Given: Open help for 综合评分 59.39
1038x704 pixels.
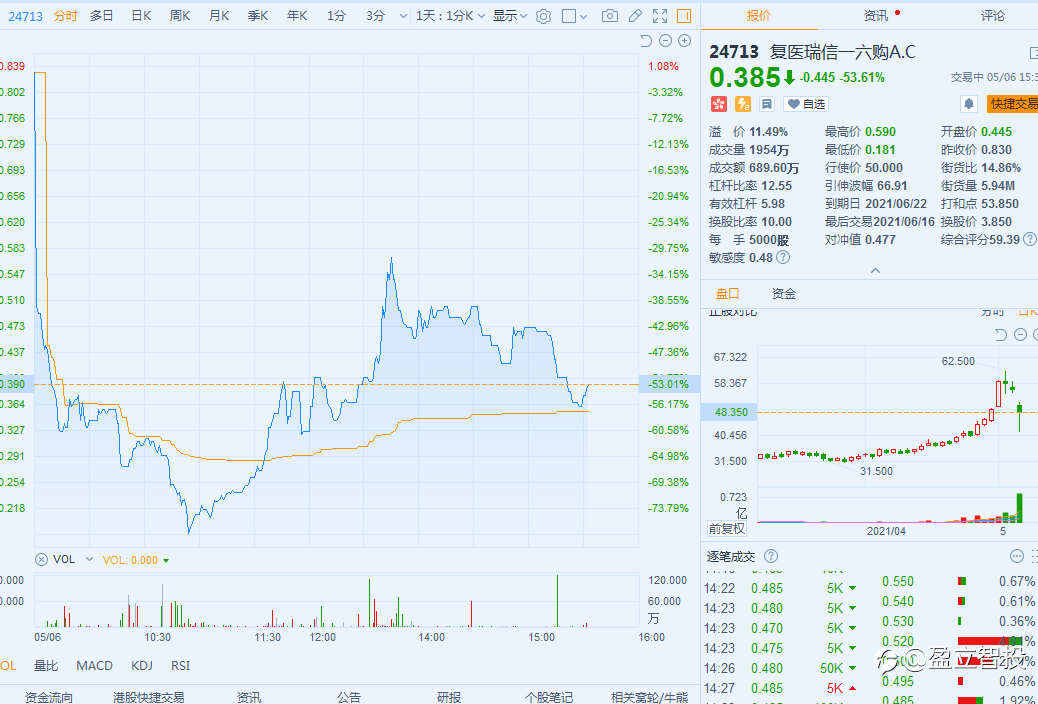Looking at the screenshot, I should tap(1029, 239).
